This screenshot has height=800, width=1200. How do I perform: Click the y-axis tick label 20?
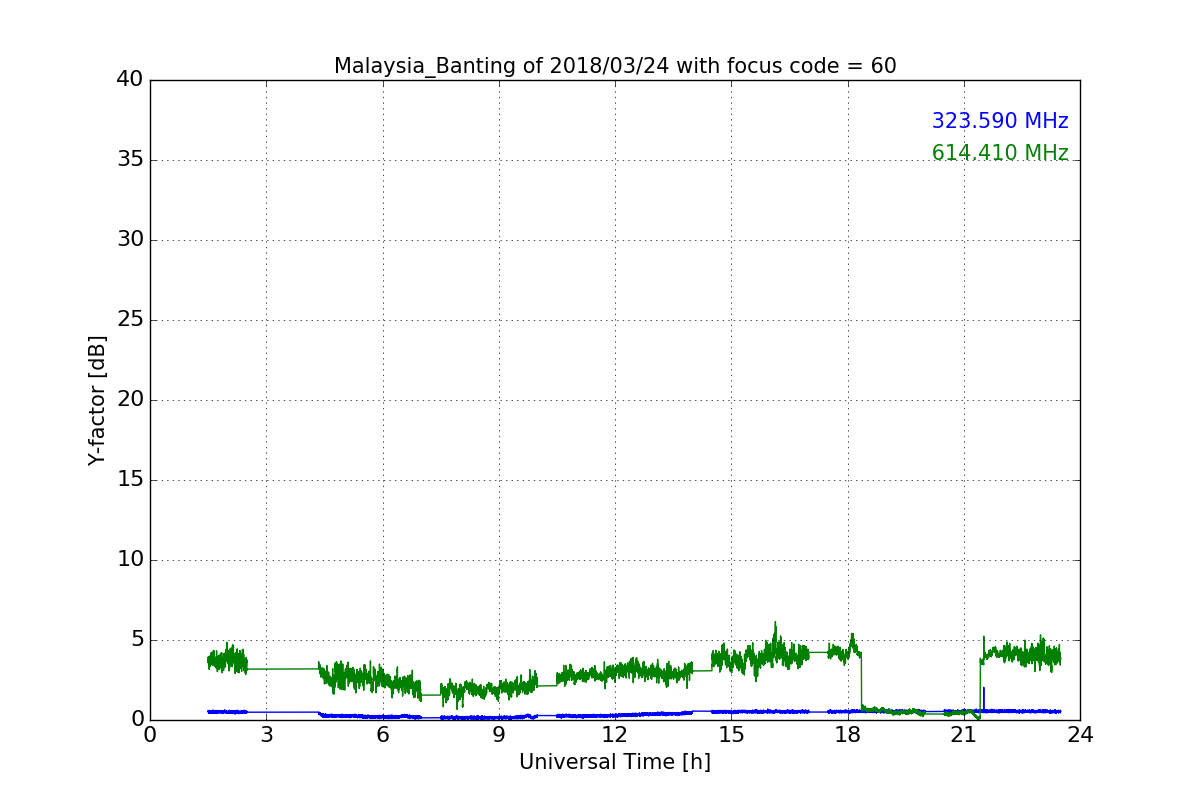pyautogui.click(x=130, y=400)
